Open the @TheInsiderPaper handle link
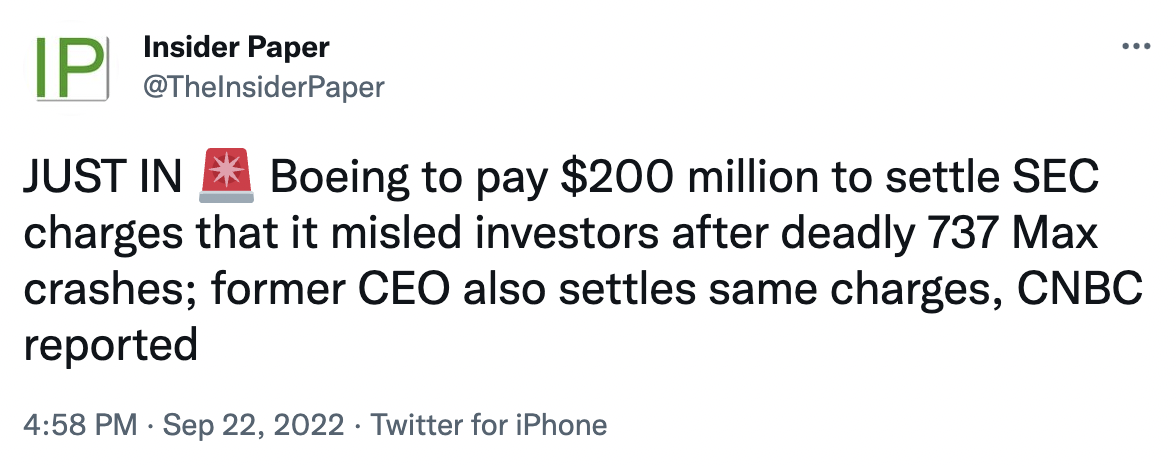1176x466 pixels. tap(264, 87)
